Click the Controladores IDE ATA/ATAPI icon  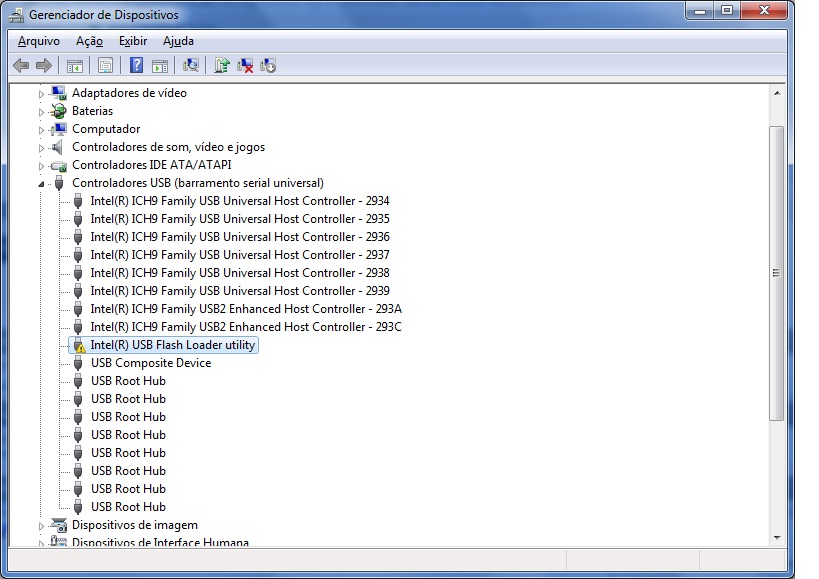coord(59,166)
